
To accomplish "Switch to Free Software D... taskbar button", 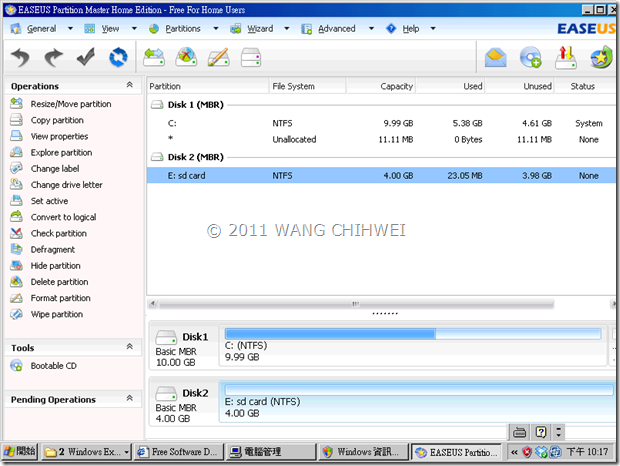I will coord(179,452).
